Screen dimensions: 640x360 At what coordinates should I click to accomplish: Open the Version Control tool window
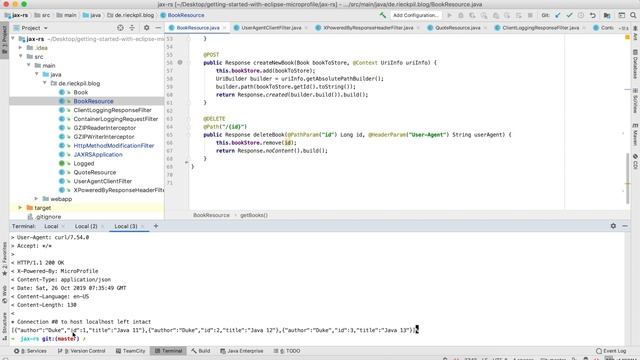point(81,351)
